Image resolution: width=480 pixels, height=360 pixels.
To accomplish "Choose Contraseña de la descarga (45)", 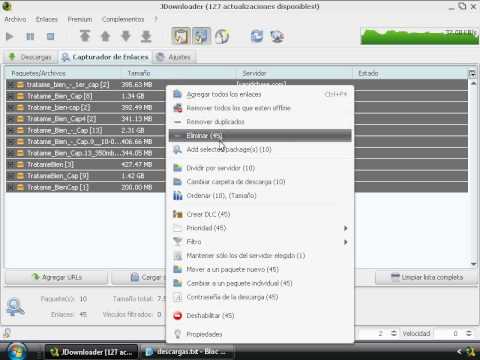I will pyautogui.click(x=260, y=297).
